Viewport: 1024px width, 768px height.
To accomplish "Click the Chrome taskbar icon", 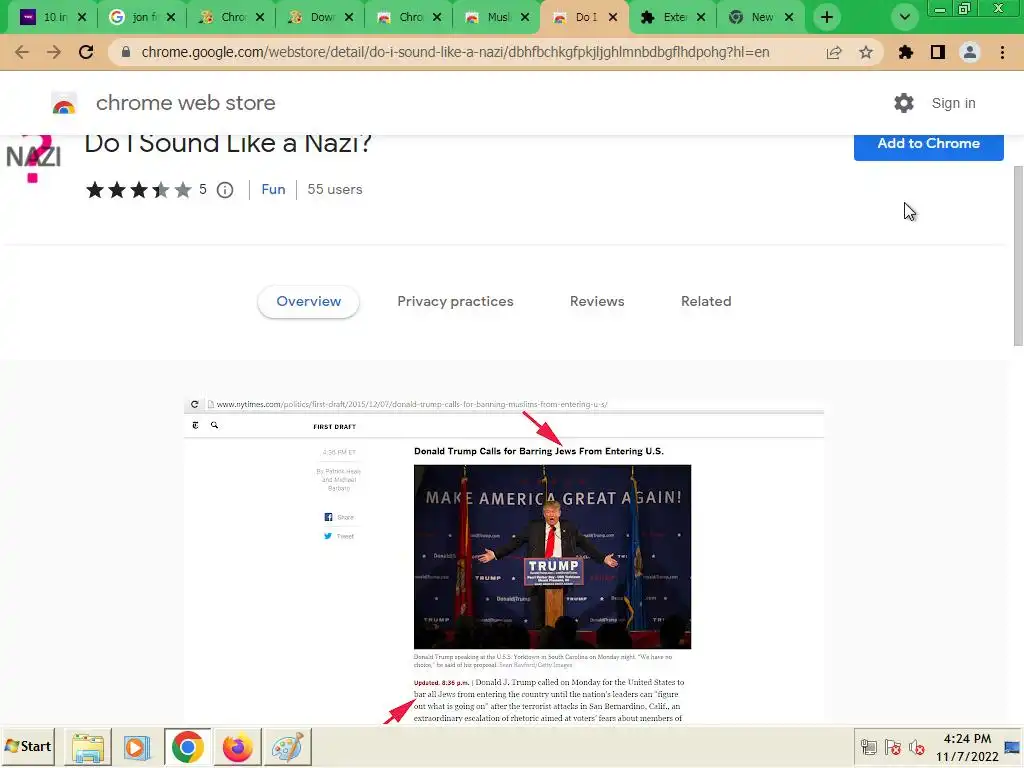I will (187, 747).
